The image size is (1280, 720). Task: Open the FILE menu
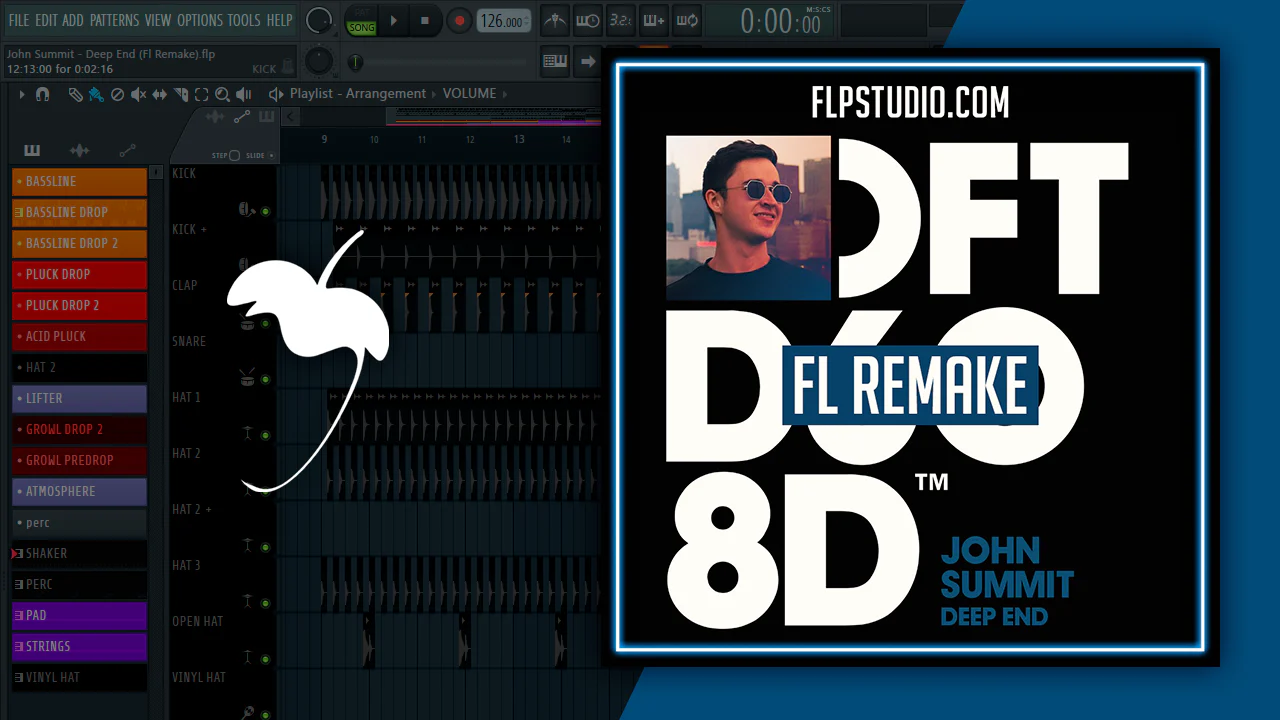pyautogui.click(x=19, y=20)
